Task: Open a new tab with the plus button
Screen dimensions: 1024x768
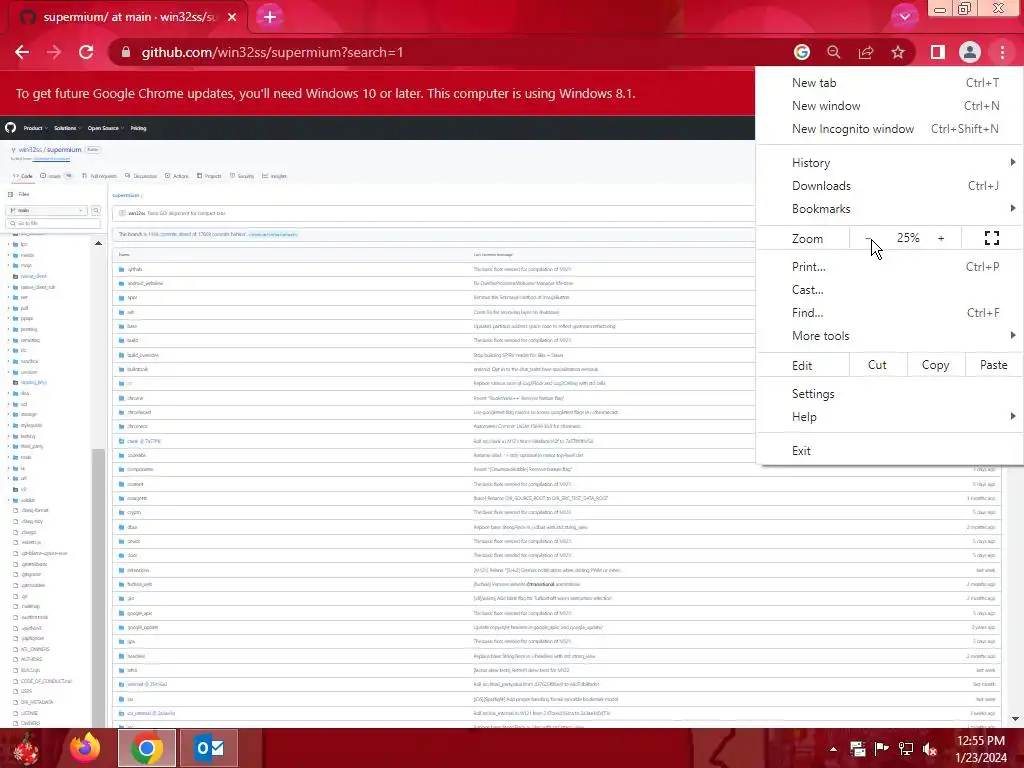Action: [x=270, y=17]
